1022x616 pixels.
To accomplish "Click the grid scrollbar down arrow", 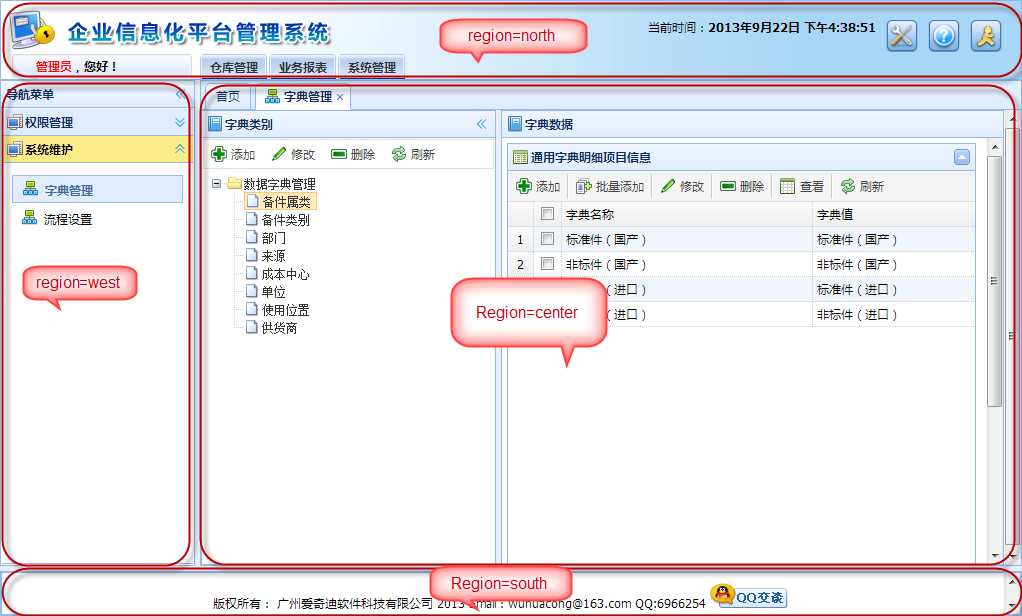I will pos(995,555).
